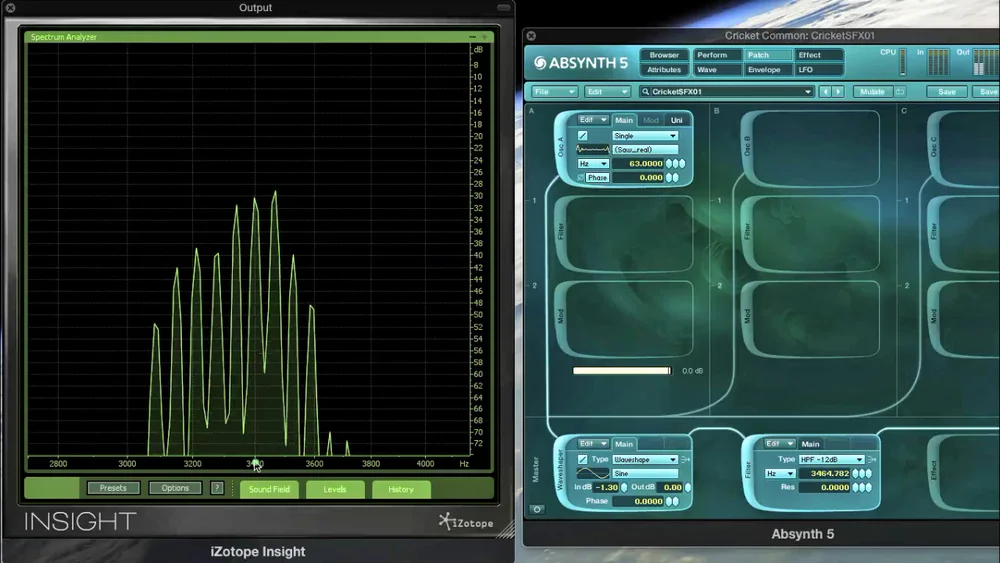This screenshot has height=563, width=1000.
Task: Click the Mutate button
Action: tap(872, 92)
